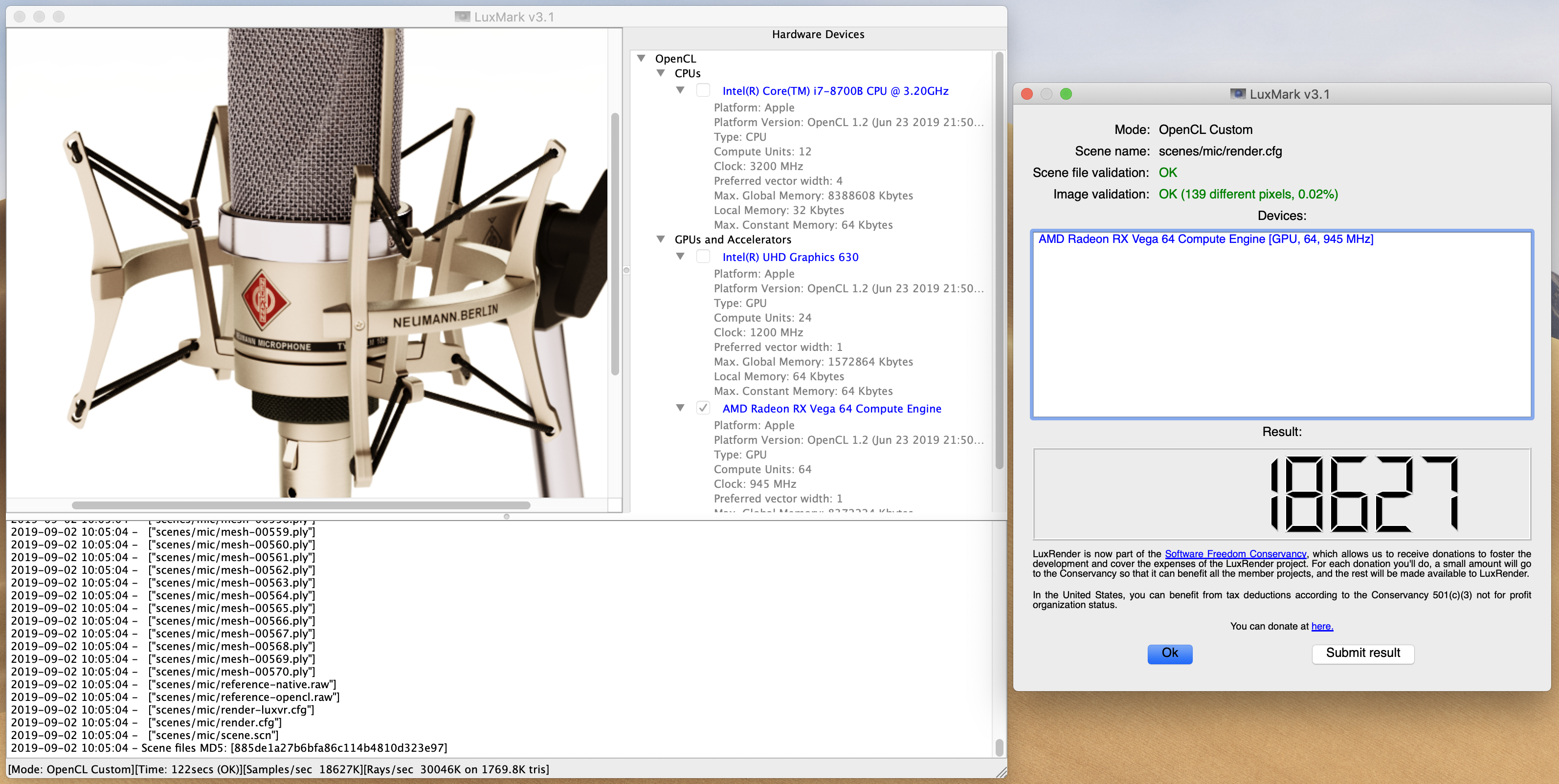Click the LuxMark icon in result dialog title
This screenshot has width=1559, height=784.
tap(1238, 94)
